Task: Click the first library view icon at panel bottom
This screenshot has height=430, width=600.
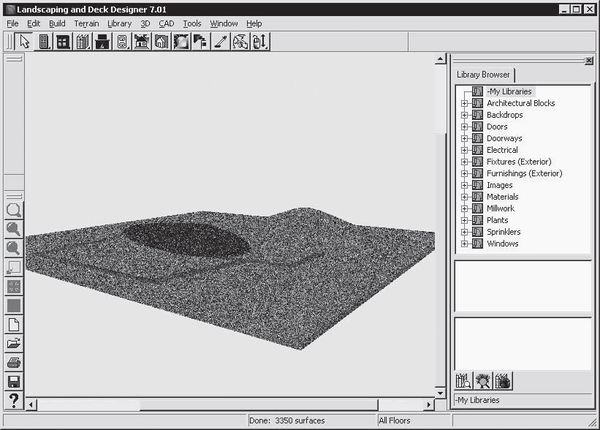Action: [464, 380]
